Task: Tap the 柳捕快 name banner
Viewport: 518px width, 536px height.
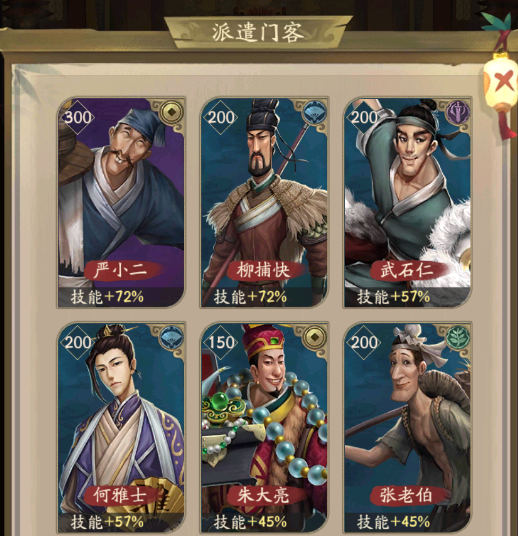Action: click(x=264, y=270)
